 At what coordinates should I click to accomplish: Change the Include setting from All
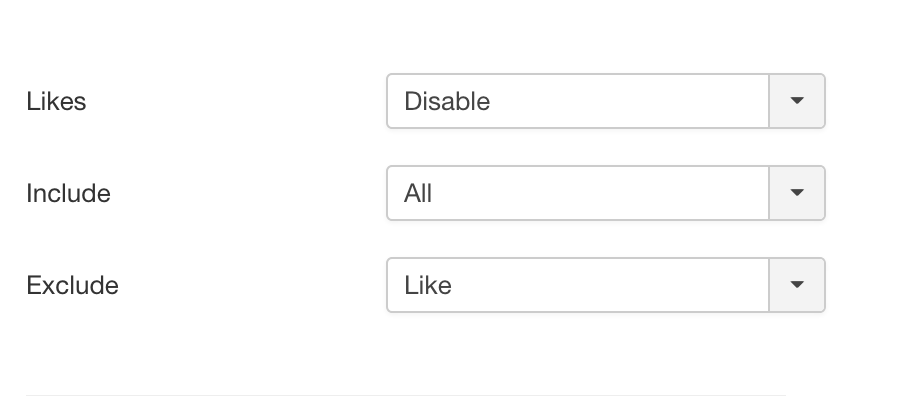pos(606,193)
